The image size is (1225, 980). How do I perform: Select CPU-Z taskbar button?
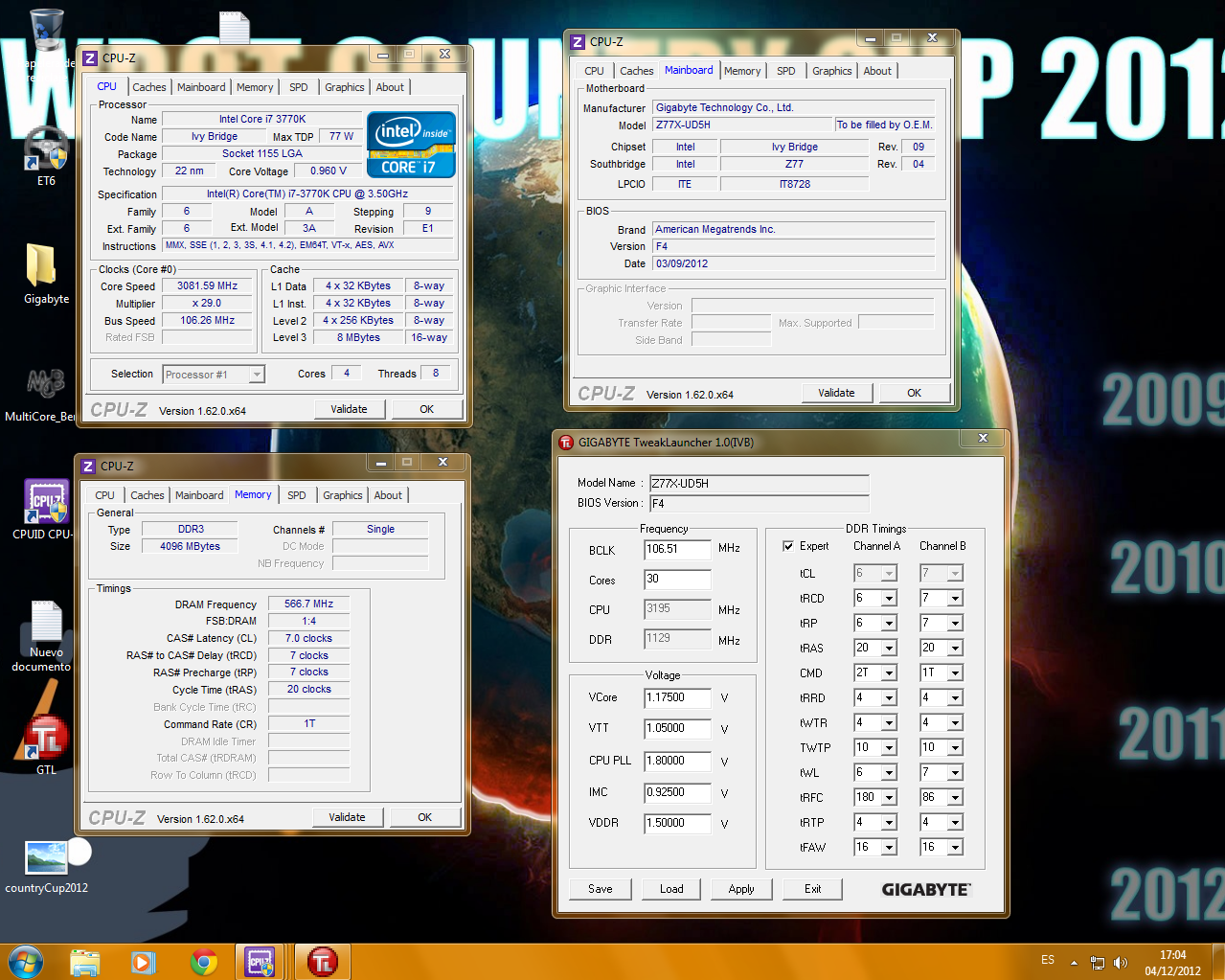pos(261,962)
